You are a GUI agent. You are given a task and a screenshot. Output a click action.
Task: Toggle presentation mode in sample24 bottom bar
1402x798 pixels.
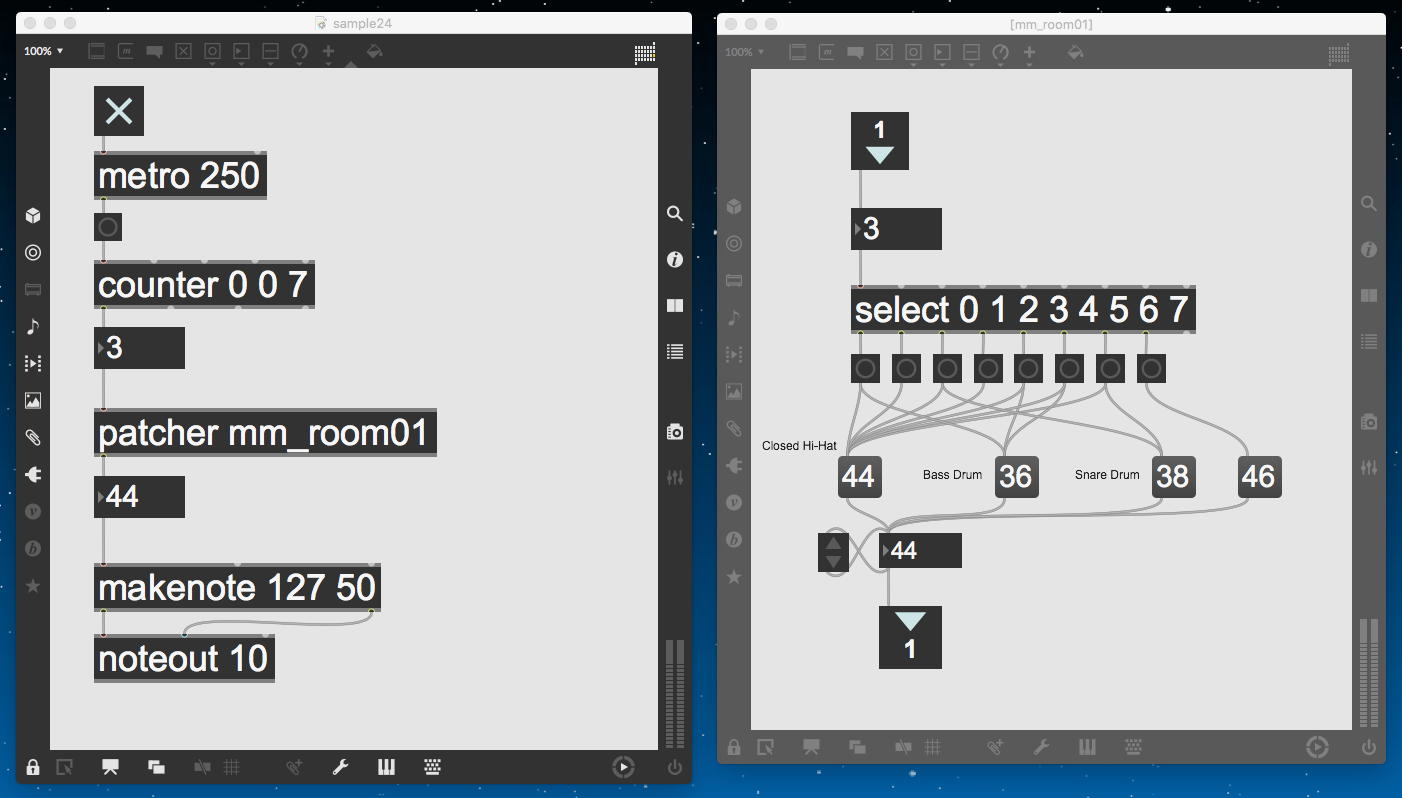[110, 767]
